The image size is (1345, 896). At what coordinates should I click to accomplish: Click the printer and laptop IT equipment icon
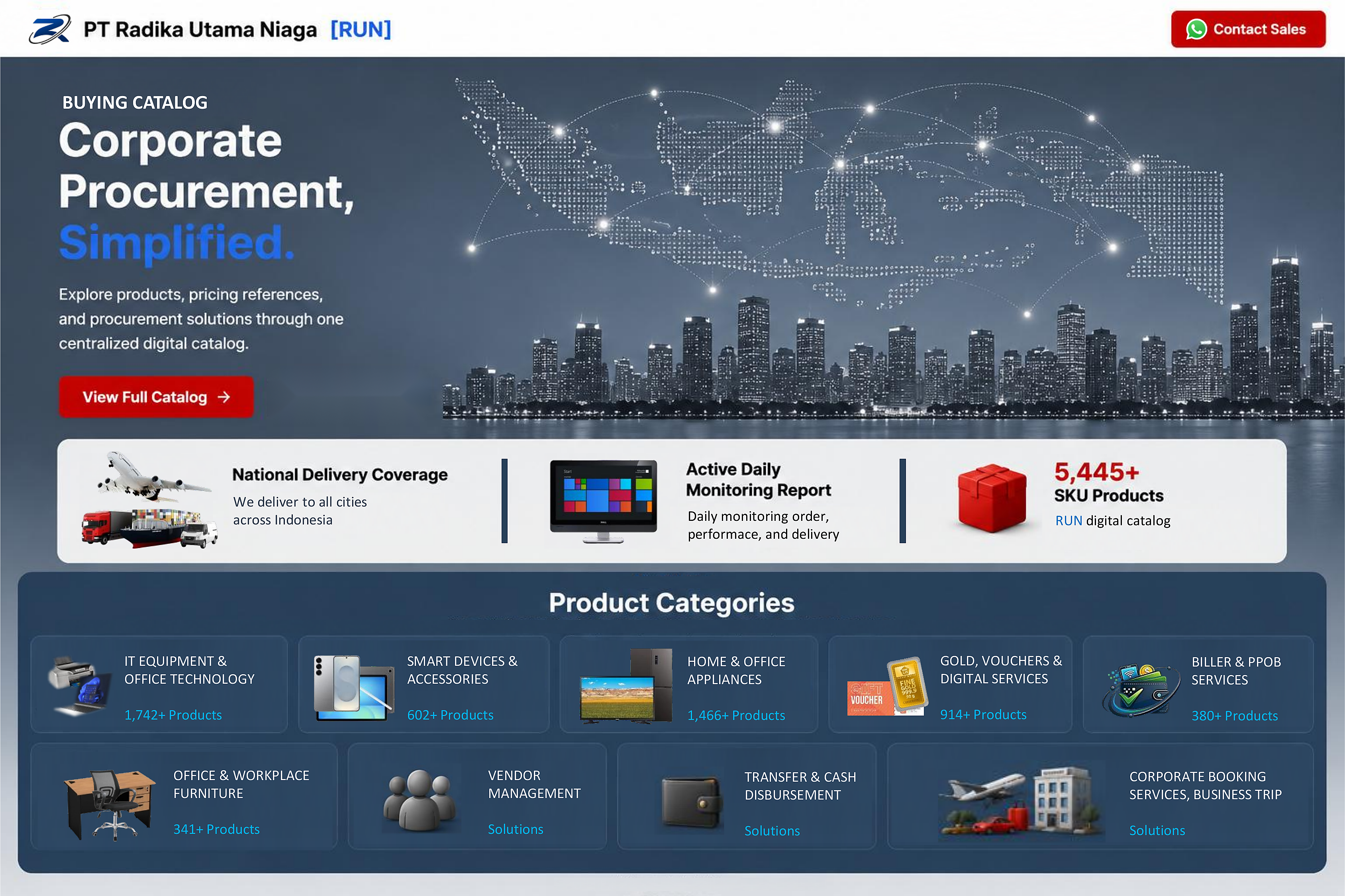(79, 685)
